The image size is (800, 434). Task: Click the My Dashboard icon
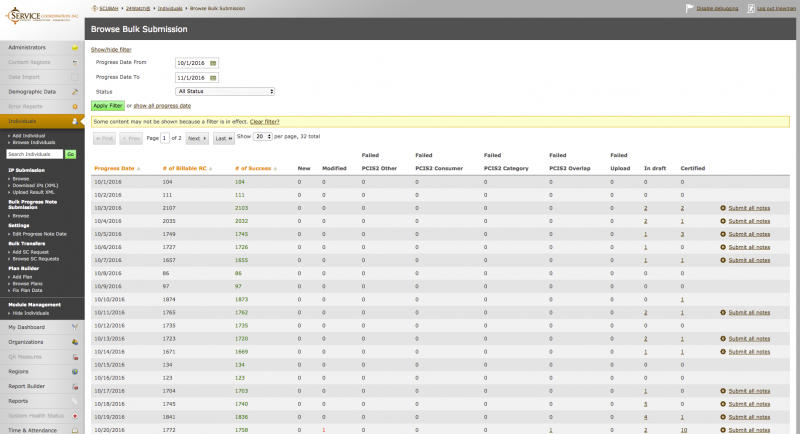pyautogui.click(x=75, y=327)
